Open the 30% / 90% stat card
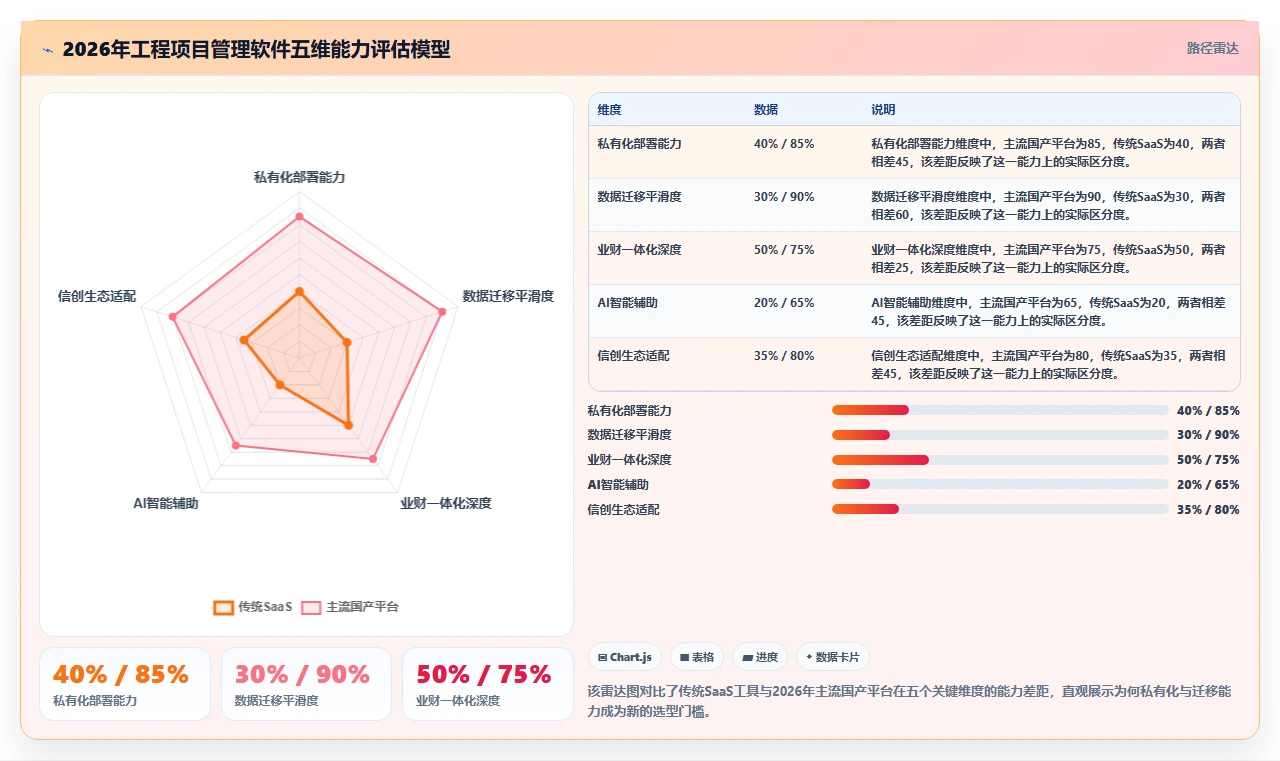This screenshot has width=1280, height=761. [x=306, y=684]
